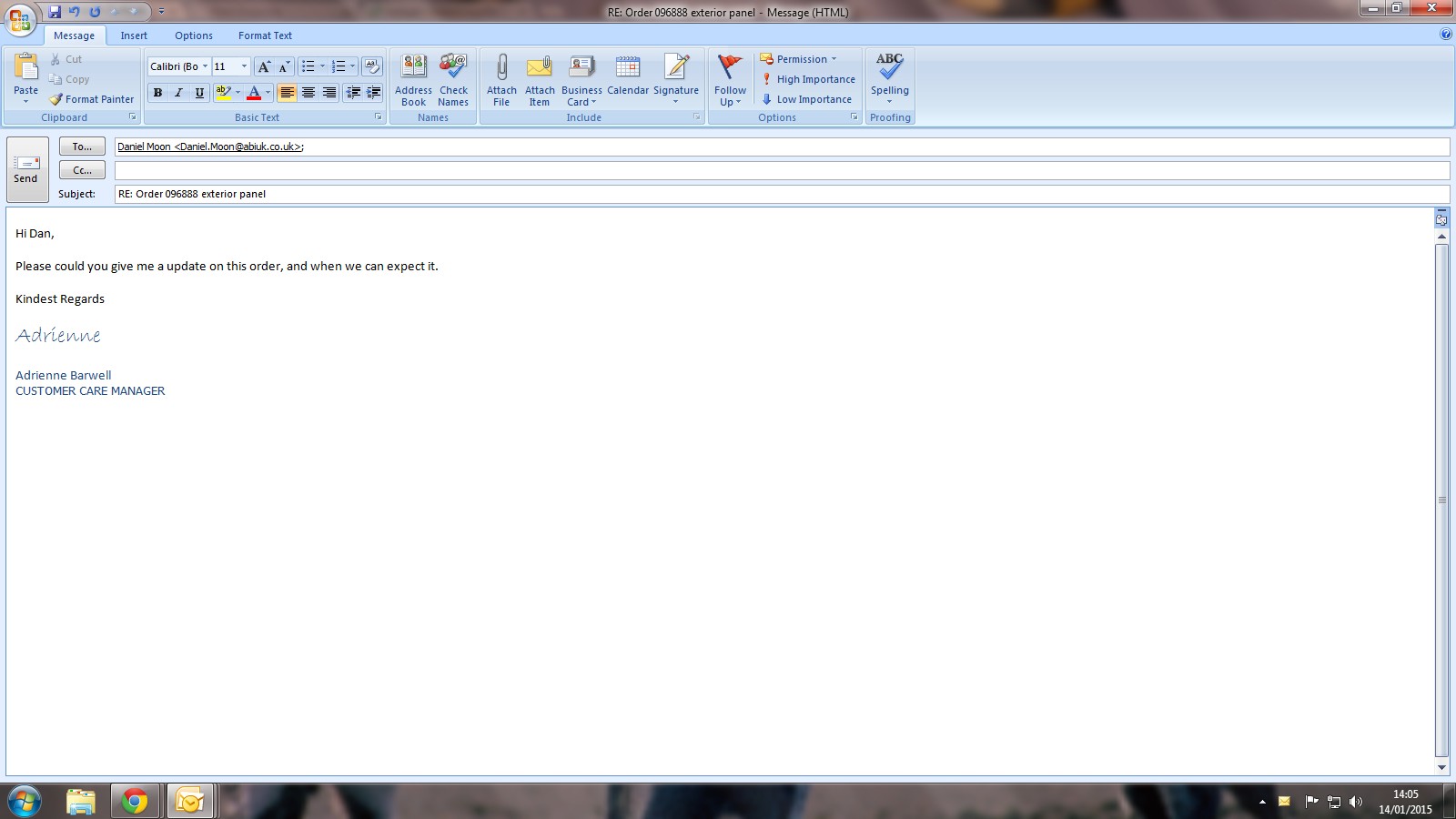Open the font color picker arrow

tap(268, 93)
